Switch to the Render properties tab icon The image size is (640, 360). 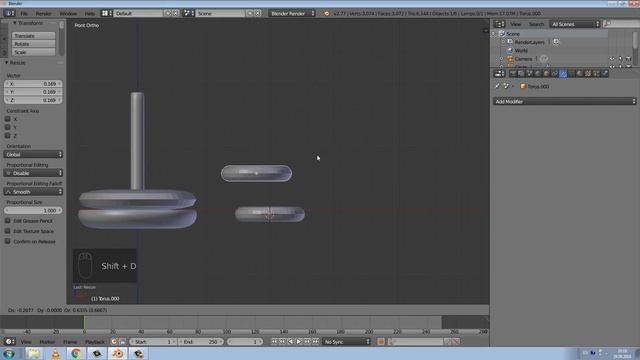pos(513,73)
